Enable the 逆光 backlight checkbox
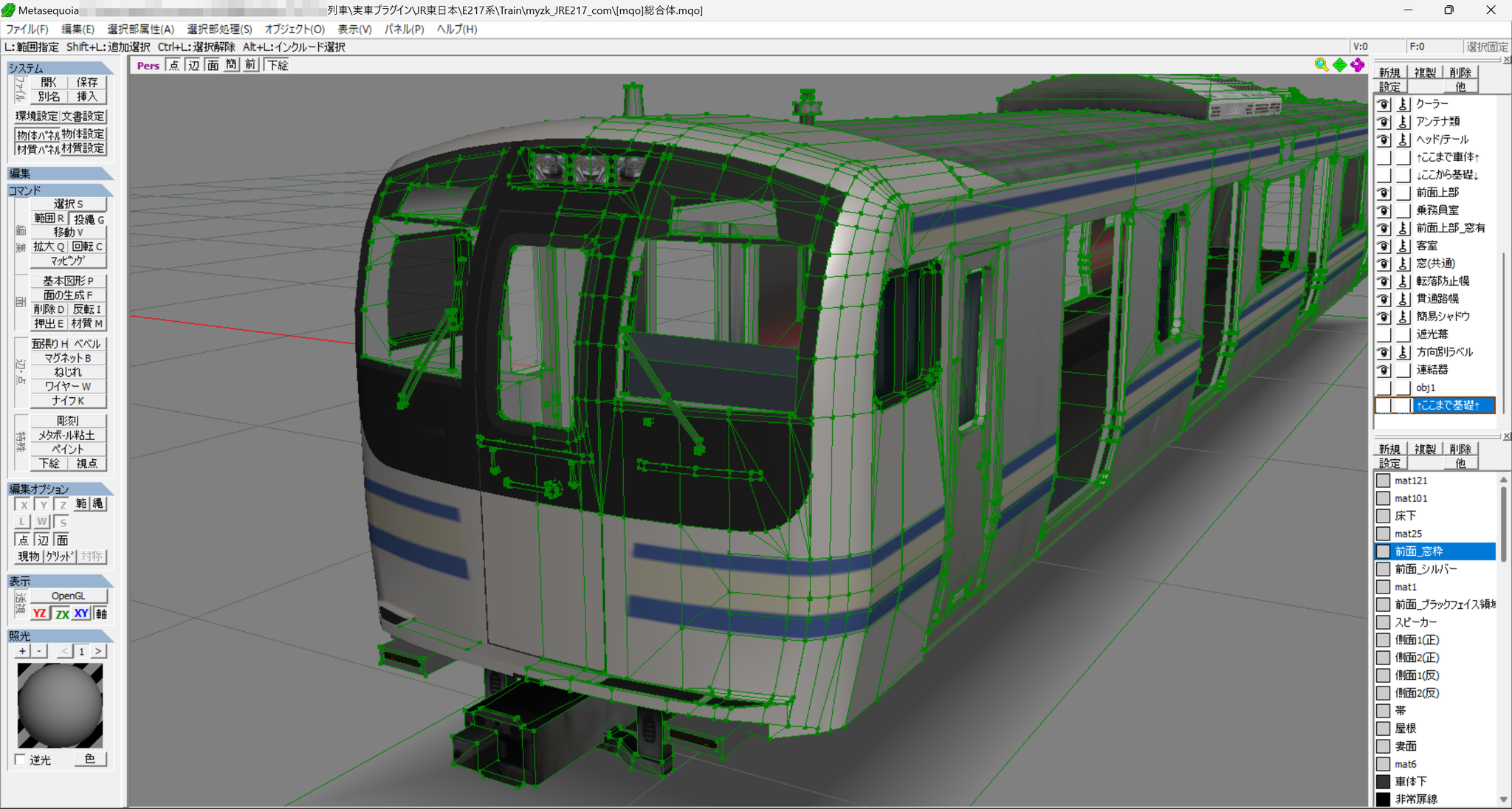1512x809 pixels. pos(20,760)
